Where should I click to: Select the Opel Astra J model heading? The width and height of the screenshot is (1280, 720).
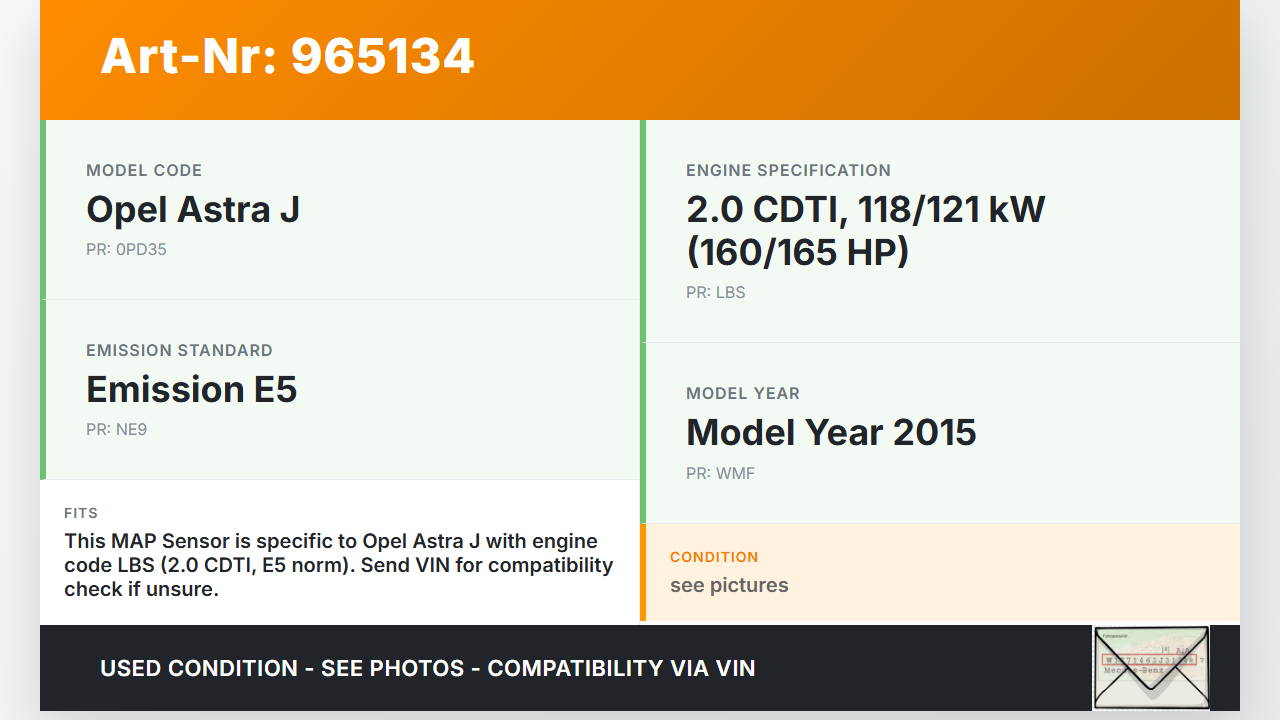(193, 210)
